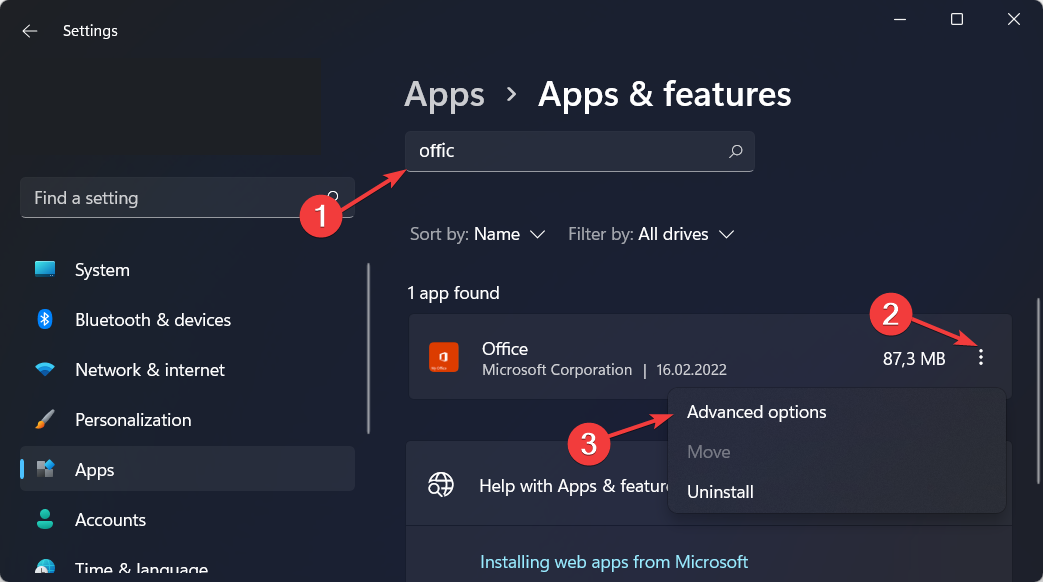This screenshot has height=582, width=1043.
Task: Choose Uninstall from the context menu
Action: pos(719,491)
